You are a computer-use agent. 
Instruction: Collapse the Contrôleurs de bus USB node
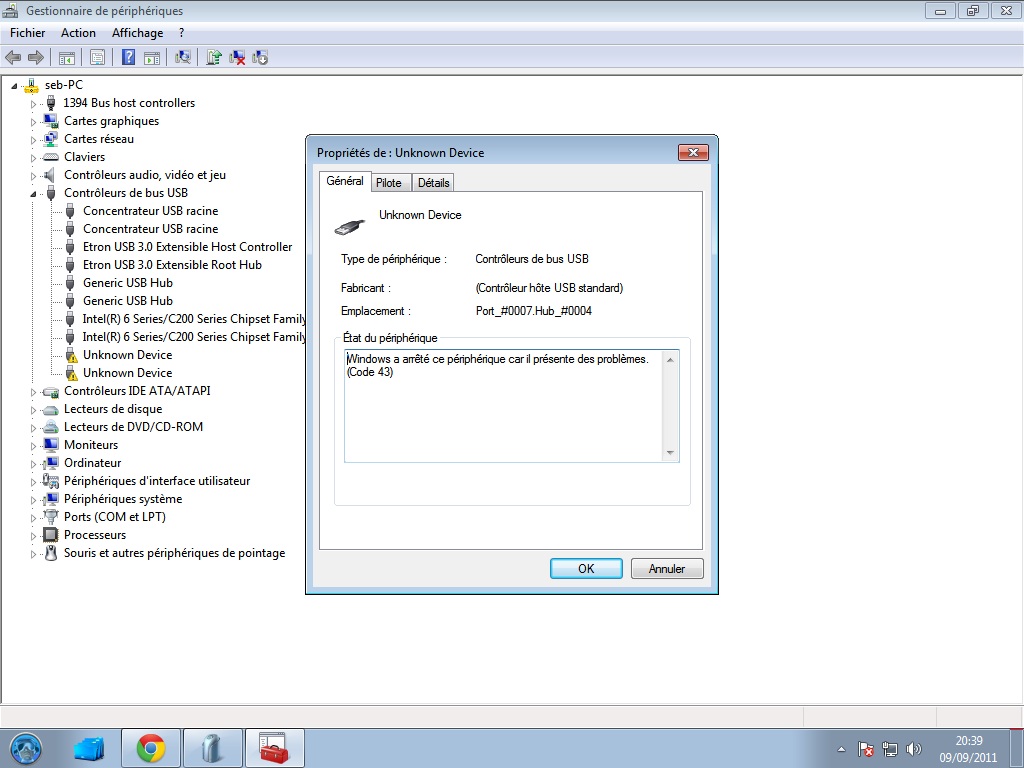coord(33,193)
